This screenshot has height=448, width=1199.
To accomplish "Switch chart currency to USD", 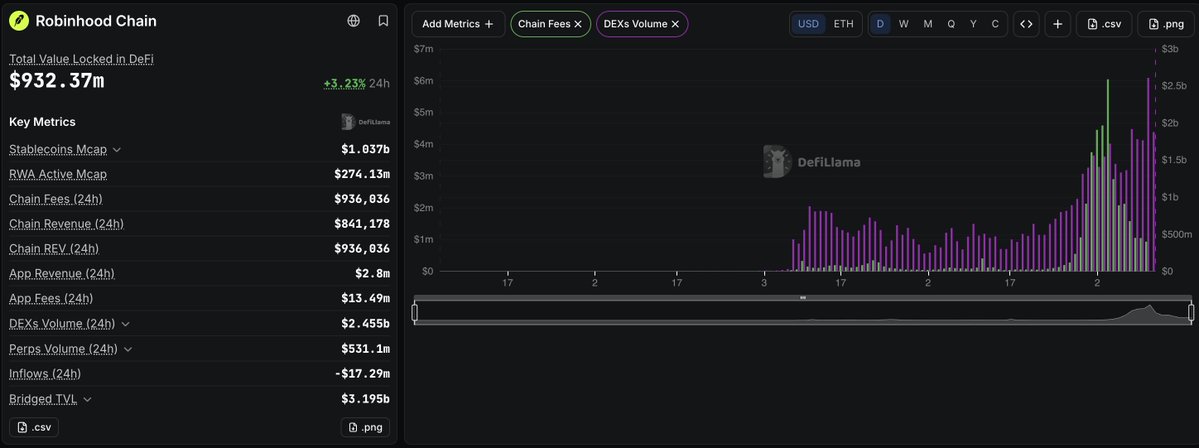I will [x=808, y=24].
